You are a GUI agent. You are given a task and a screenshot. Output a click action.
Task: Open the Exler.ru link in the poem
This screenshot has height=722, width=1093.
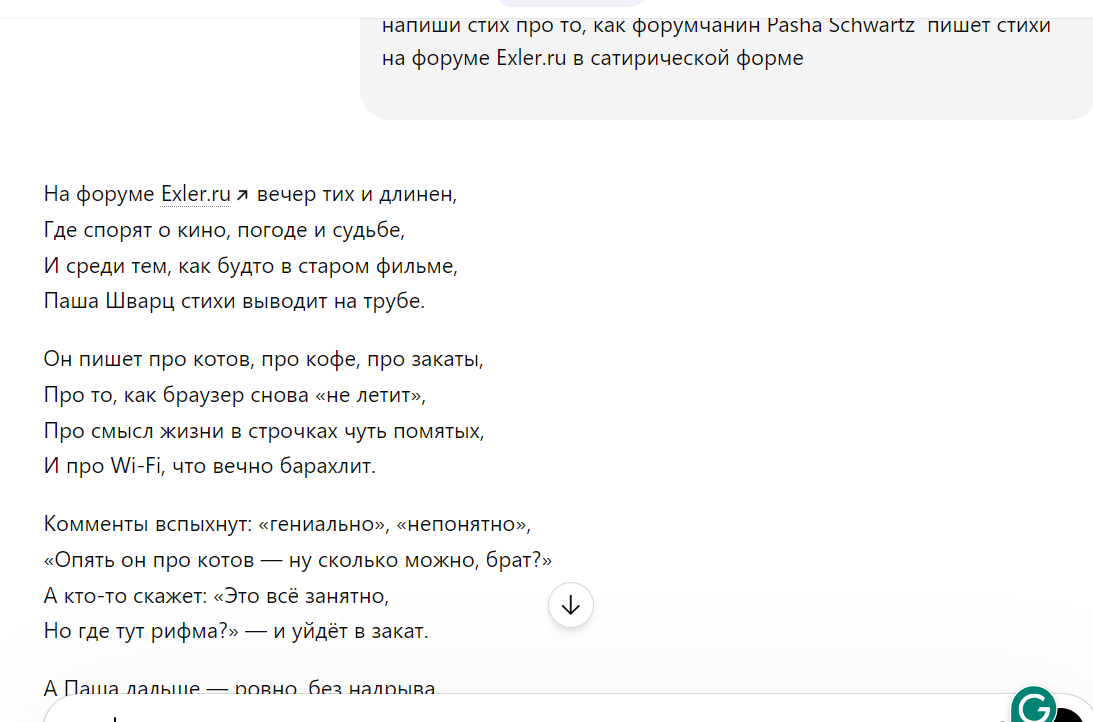click(x=196, y=194)
